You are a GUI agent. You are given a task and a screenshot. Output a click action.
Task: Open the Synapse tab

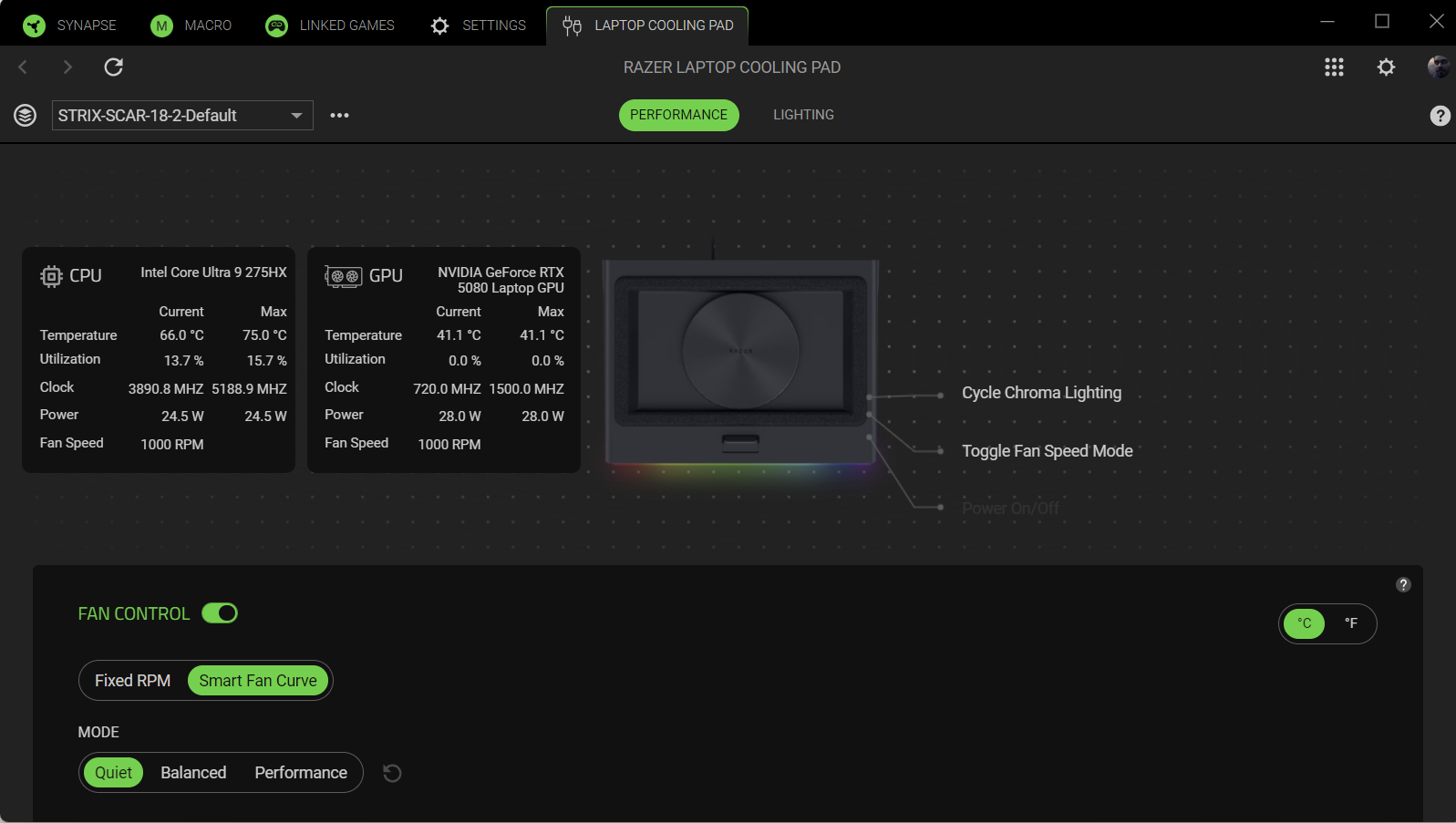click(x=69, y=26)
